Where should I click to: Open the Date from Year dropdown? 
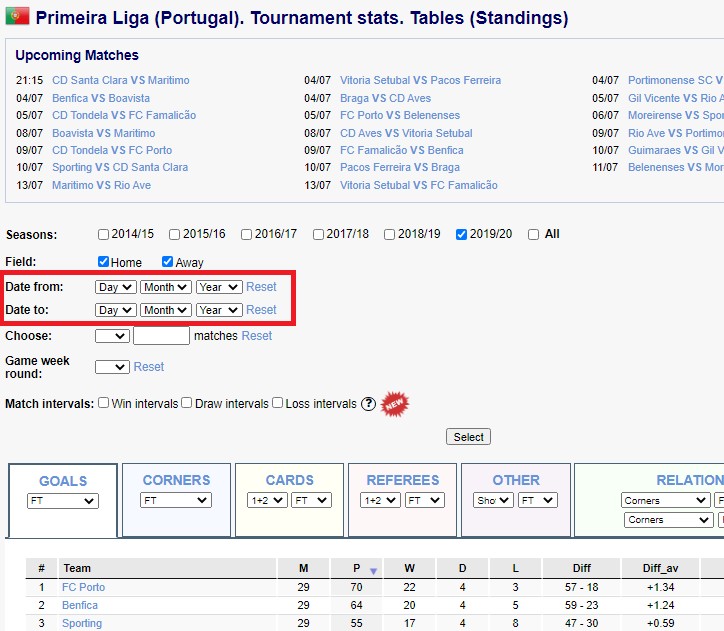pyautogui.click(x=219, y=287)
